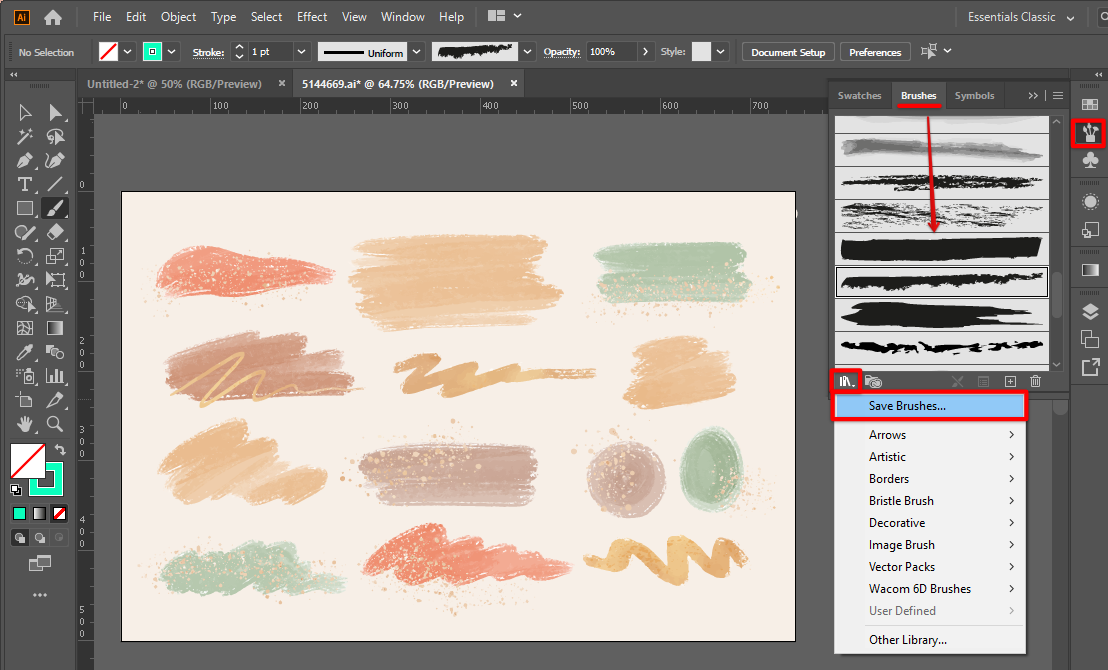Select the Paintbrush tool in the toolbar
Viewport: 1108px width, 670px height.
(x=55, y=208)
